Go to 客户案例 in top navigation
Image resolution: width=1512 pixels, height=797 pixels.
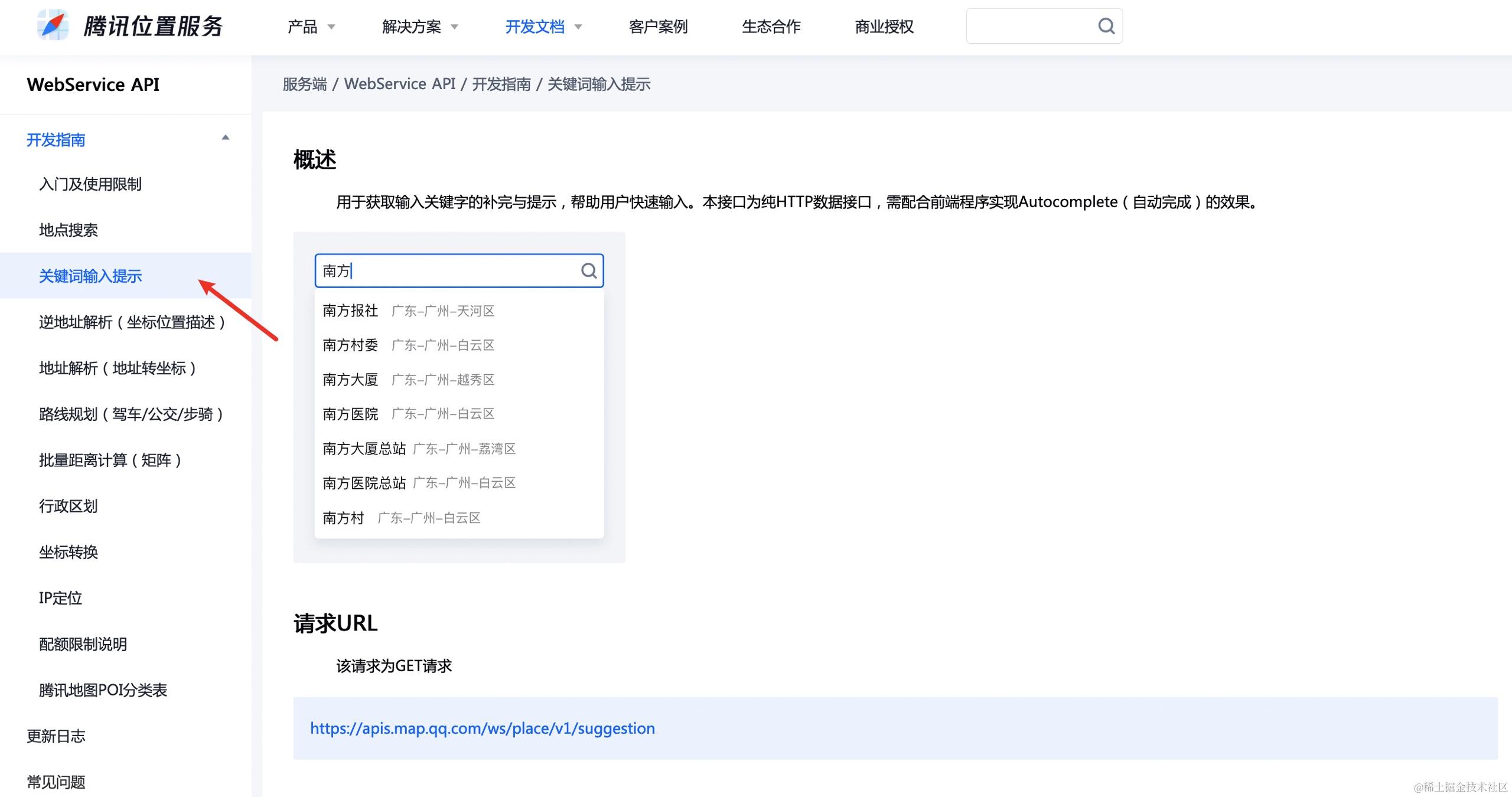click(x=658, y=27)
